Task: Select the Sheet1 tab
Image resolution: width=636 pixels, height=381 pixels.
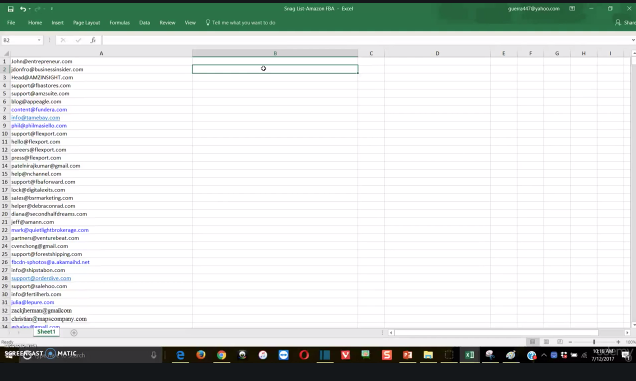Action: [46, 332]
